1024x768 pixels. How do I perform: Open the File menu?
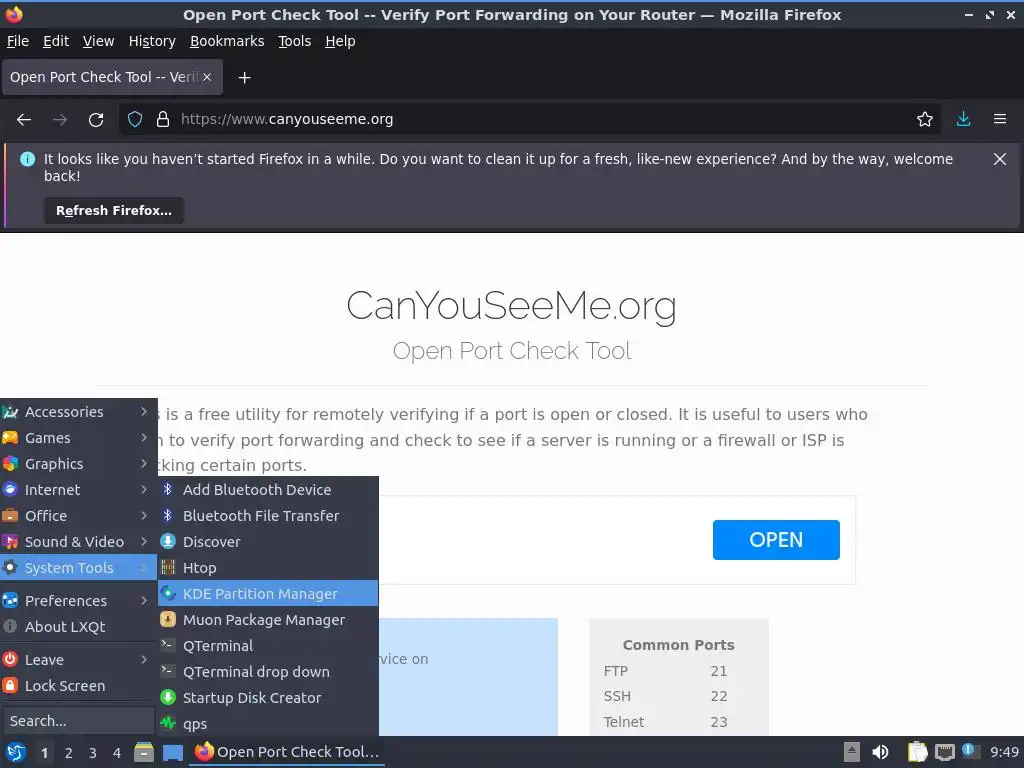pos(18,41)
